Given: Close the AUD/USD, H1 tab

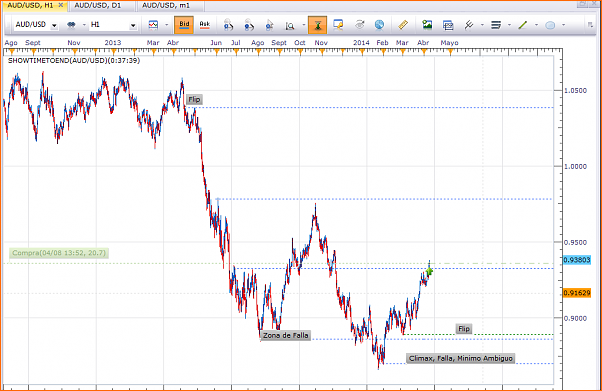Looking at the screenshot, I should [x=61, y=5].
